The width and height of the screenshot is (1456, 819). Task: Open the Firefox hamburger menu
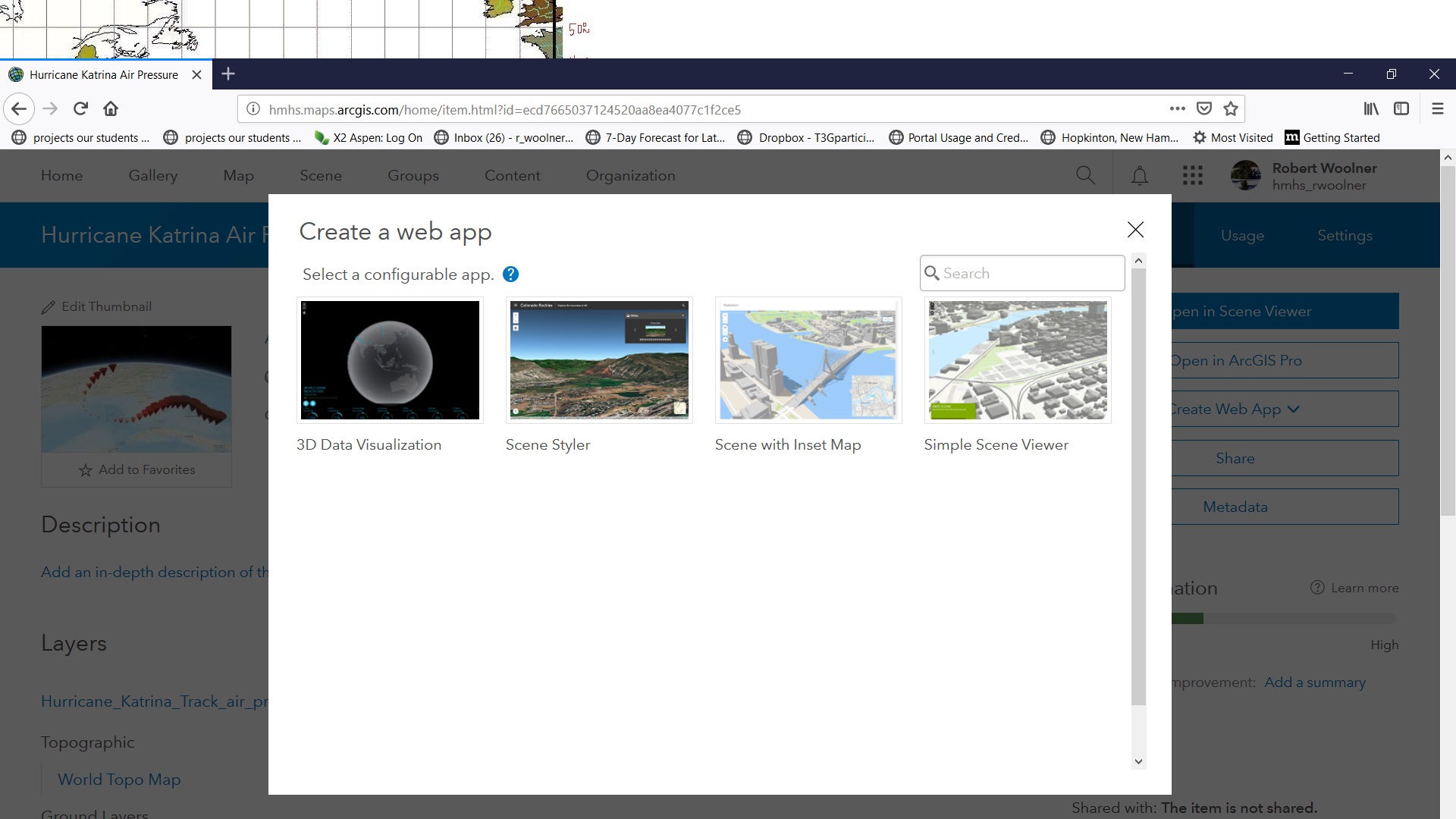click(1437, 109)
